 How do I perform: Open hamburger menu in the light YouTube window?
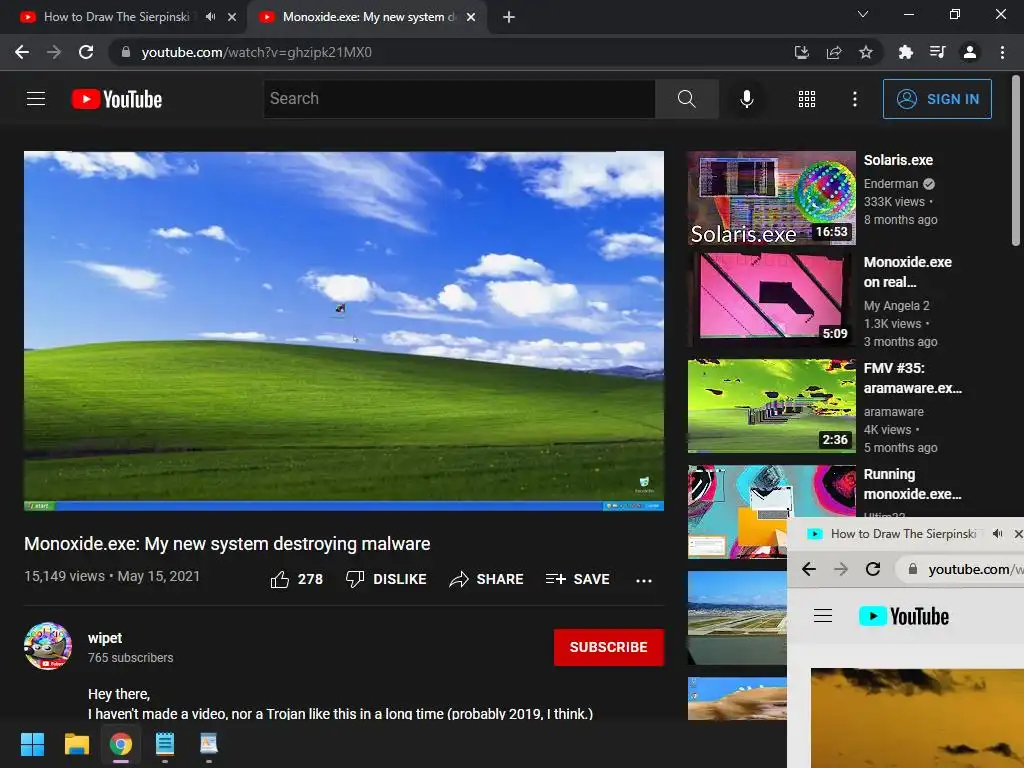pos(823,615)
